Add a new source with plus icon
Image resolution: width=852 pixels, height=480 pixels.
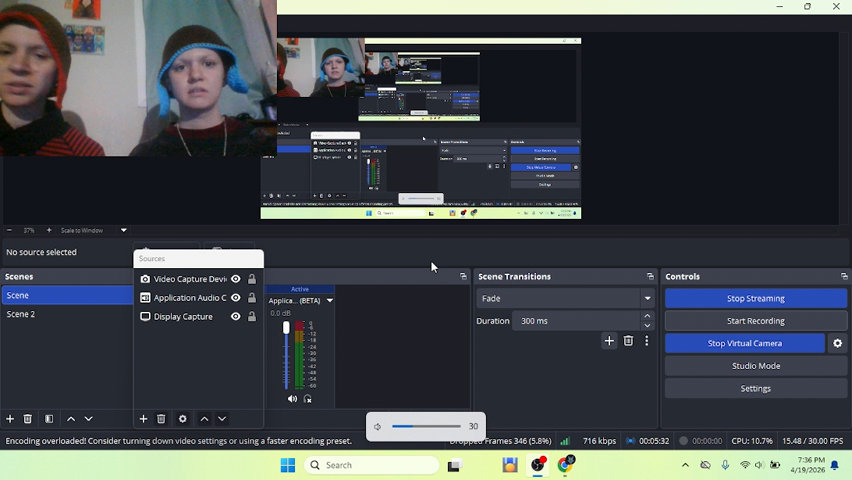click(143, 419)
